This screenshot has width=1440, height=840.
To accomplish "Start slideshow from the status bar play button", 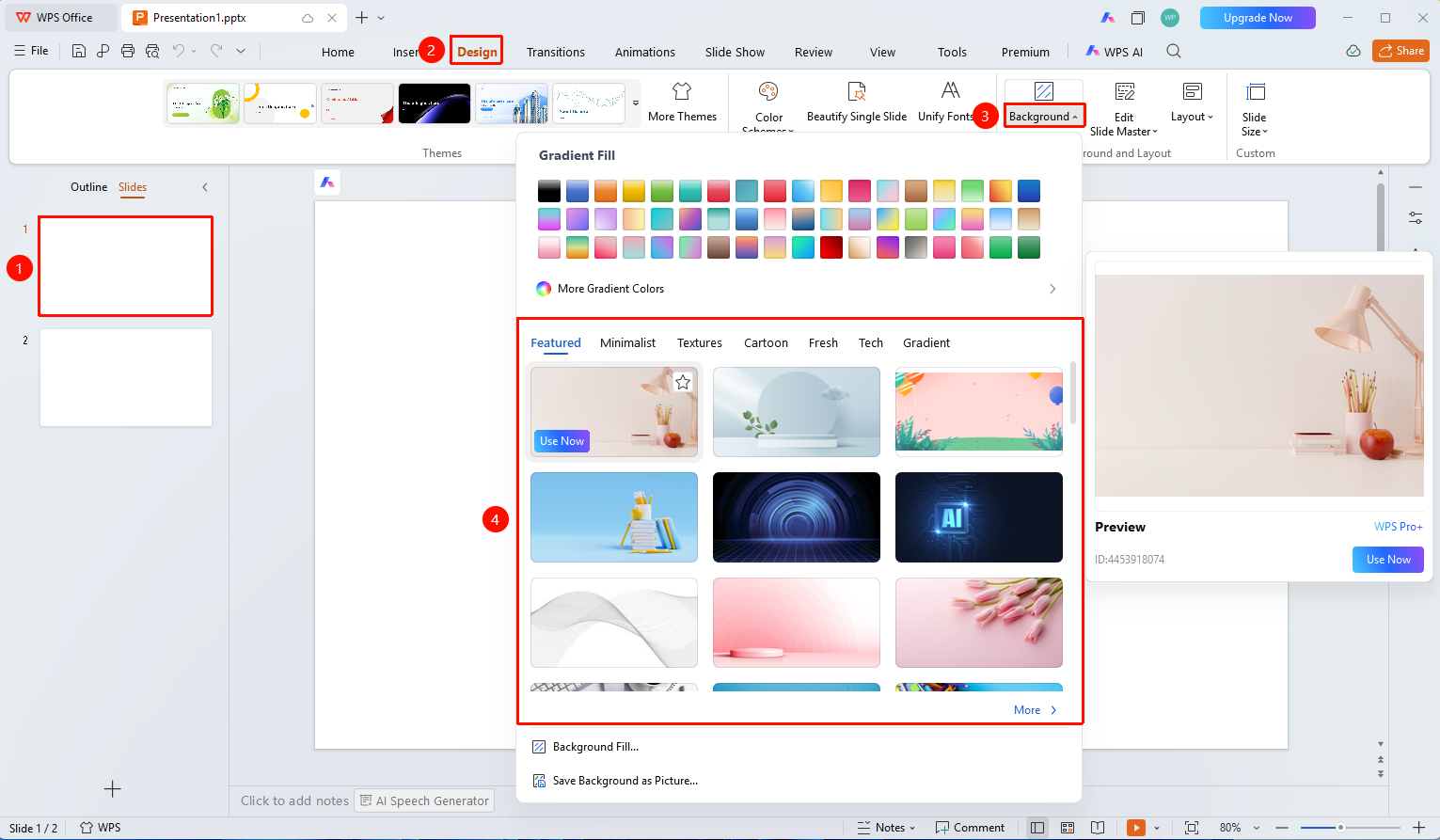I will tap(1136, 828).
